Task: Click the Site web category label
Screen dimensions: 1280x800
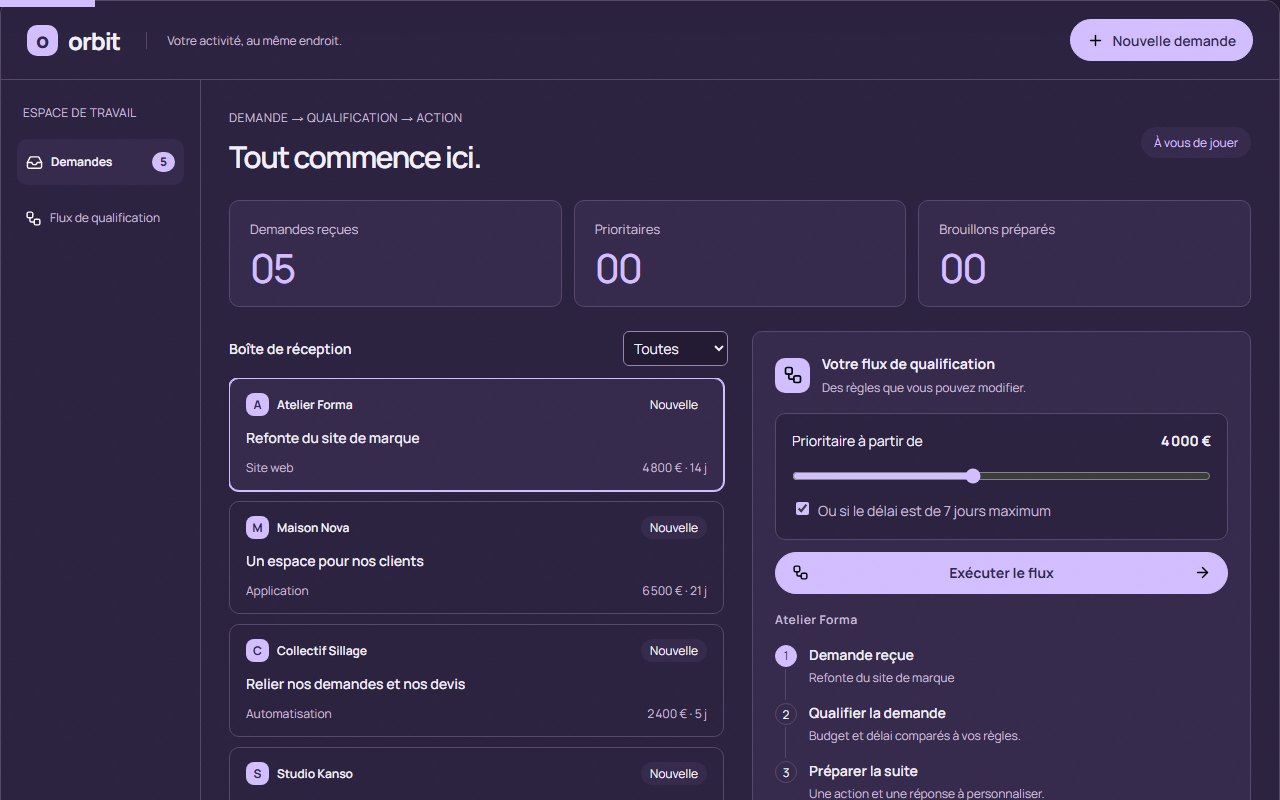Action: 270,468
